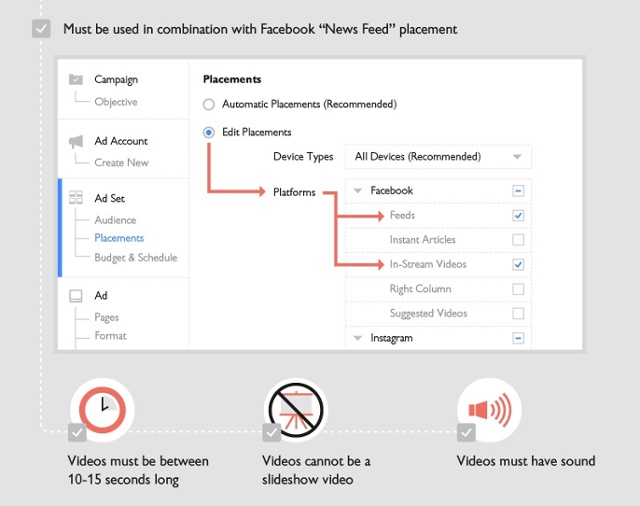Open the Device Types dropdown
This screenshot has width=640, height=506.
point(438,157)
